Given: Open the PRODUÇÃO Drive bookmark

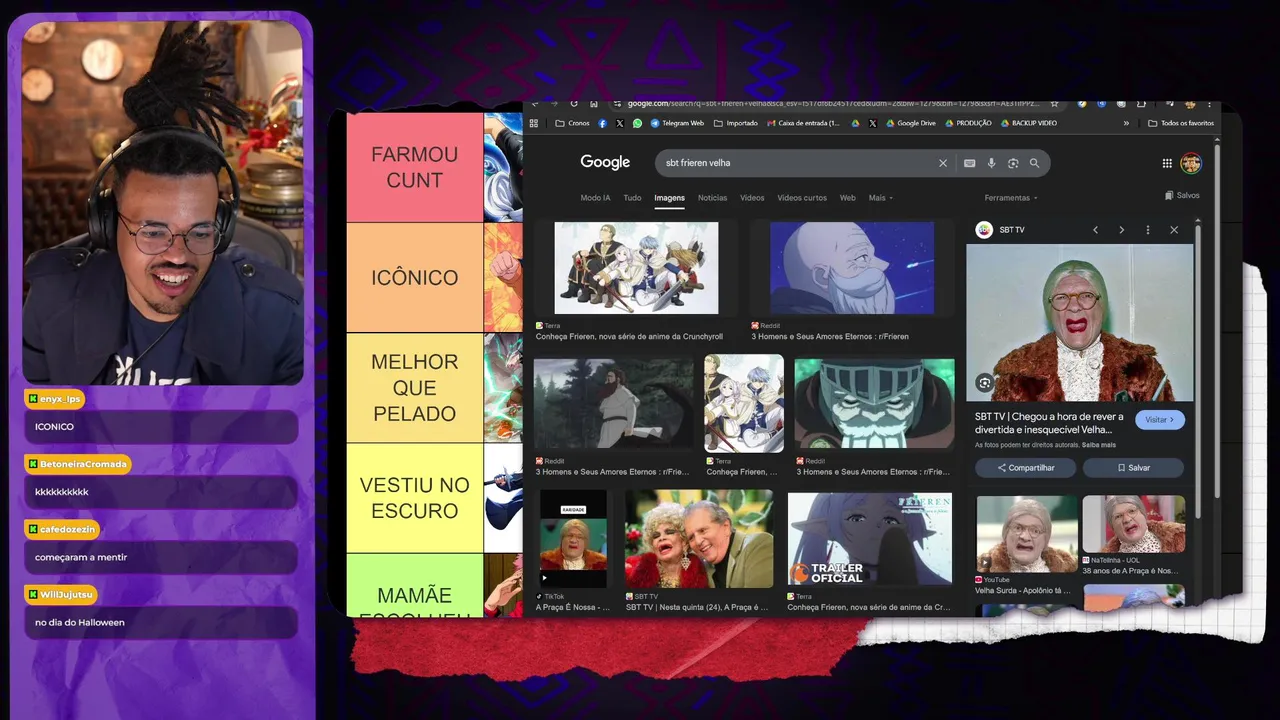Looking at the screenshot, I should [968, 123].
